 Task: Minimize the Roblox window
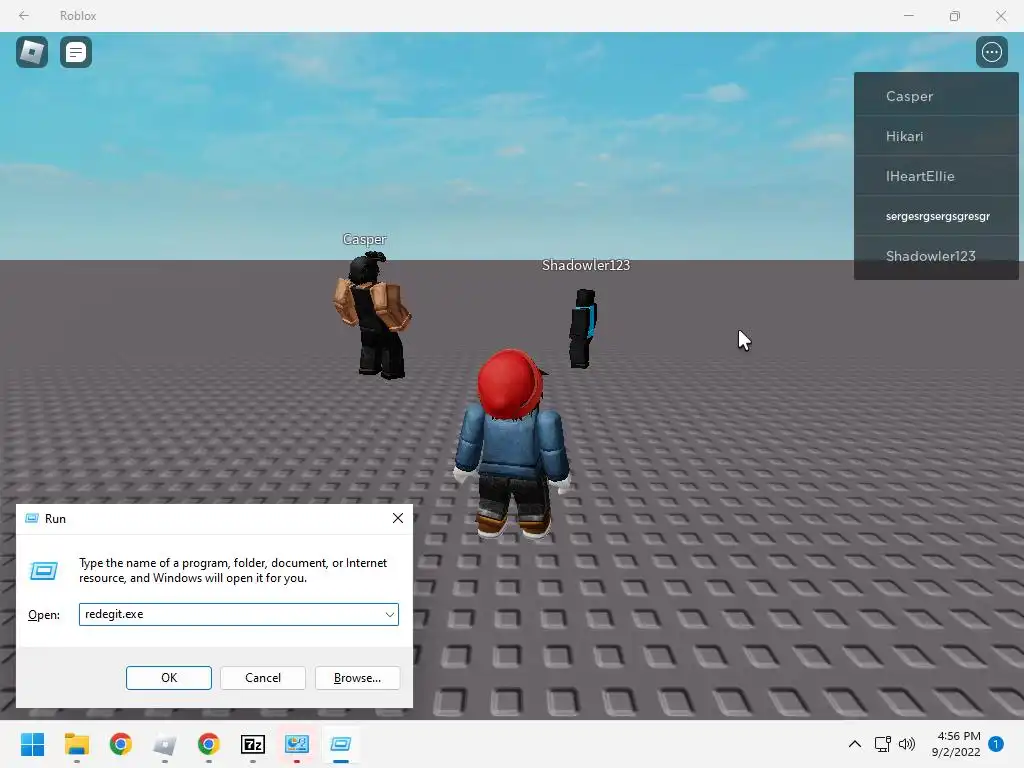[908, 16]
